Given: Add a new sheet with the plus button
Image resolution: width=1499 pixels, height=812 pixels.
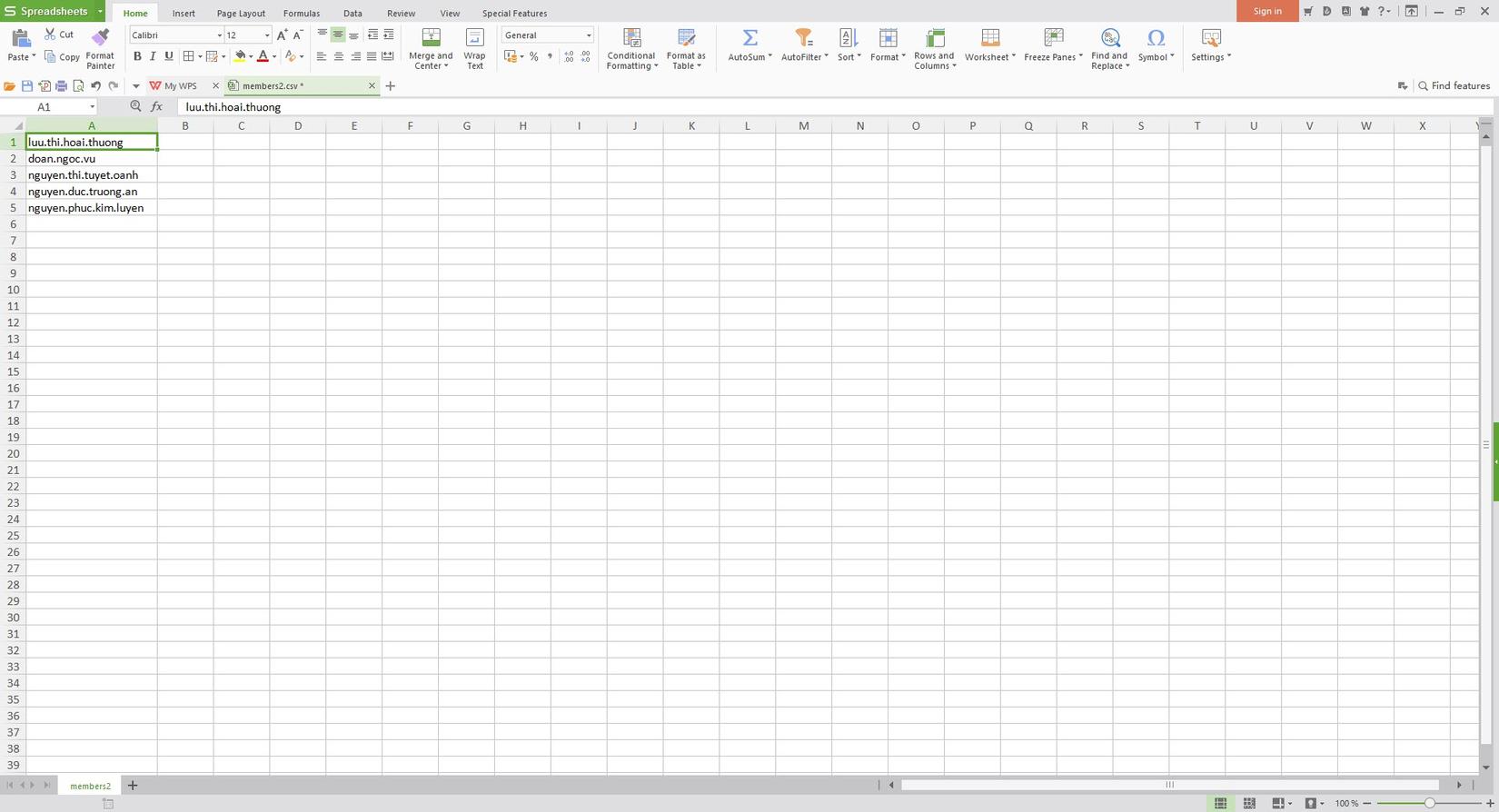Looking at the screenshot, I should [133, 786].
